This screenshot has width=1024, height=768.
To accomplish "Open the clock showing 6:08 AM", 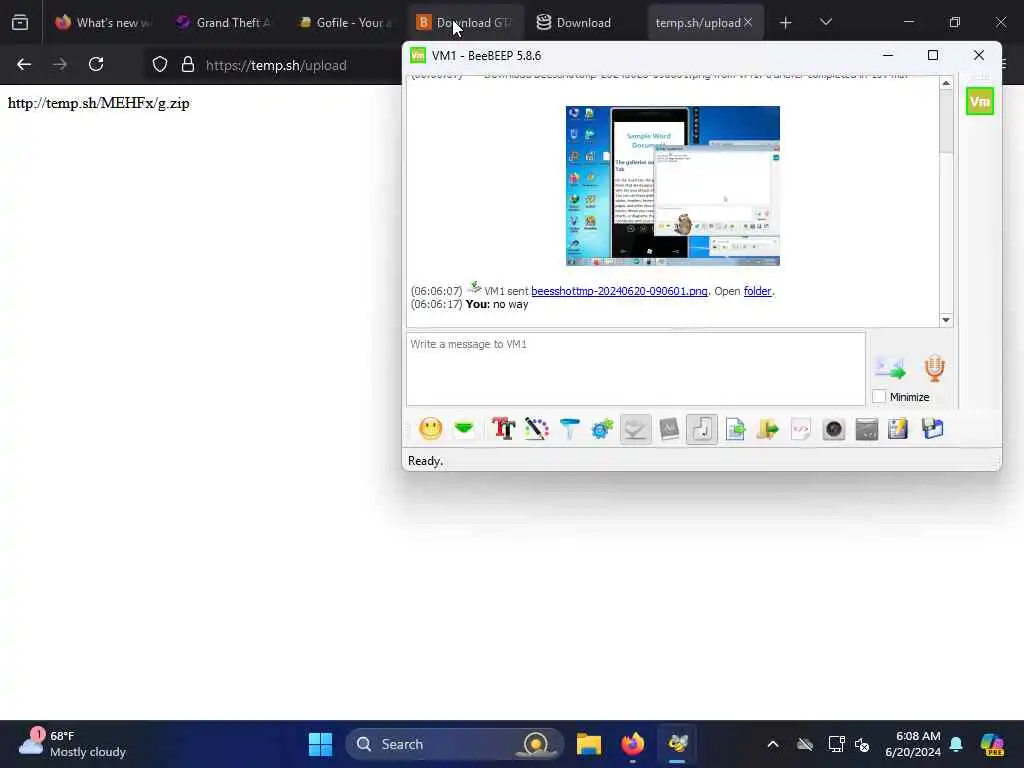I will (913, 744).
